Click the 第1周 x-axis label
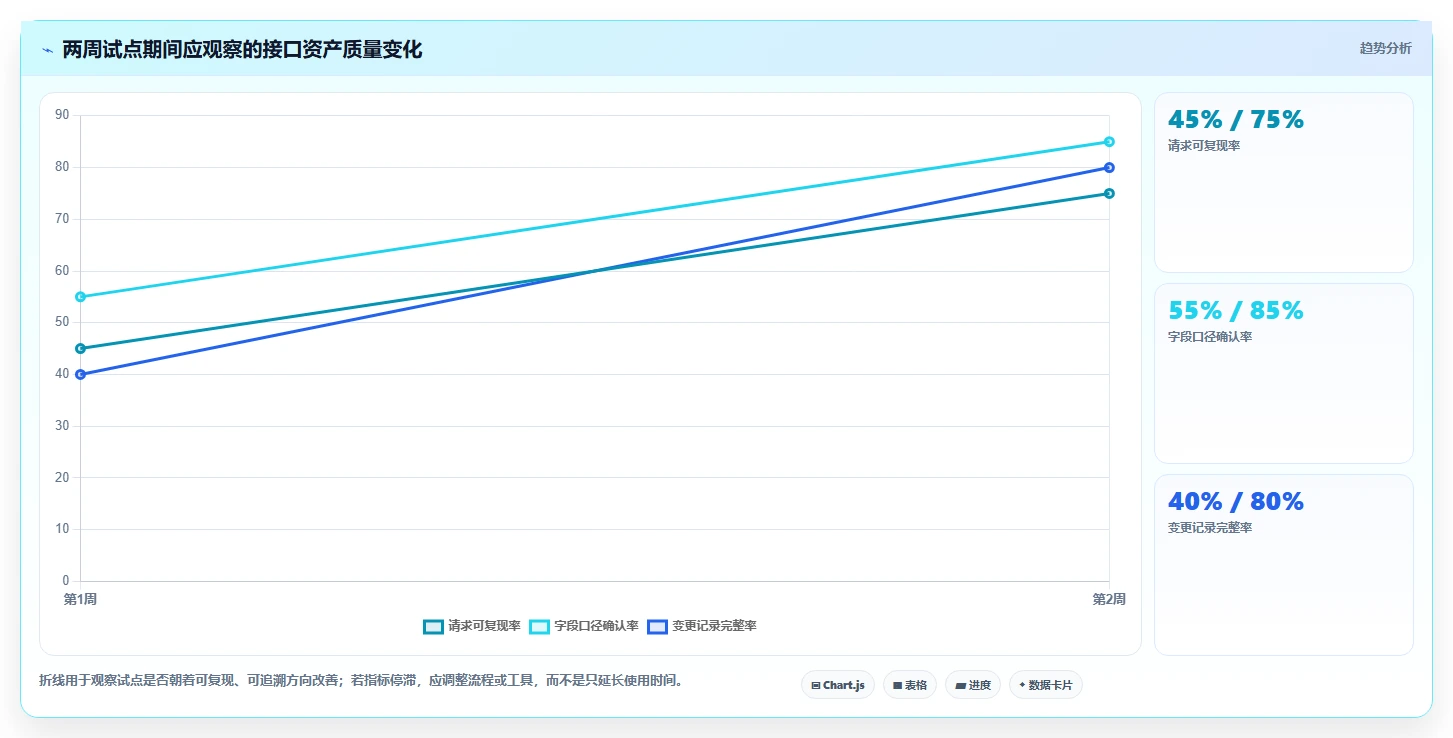1453x738 pixels. 80,599
